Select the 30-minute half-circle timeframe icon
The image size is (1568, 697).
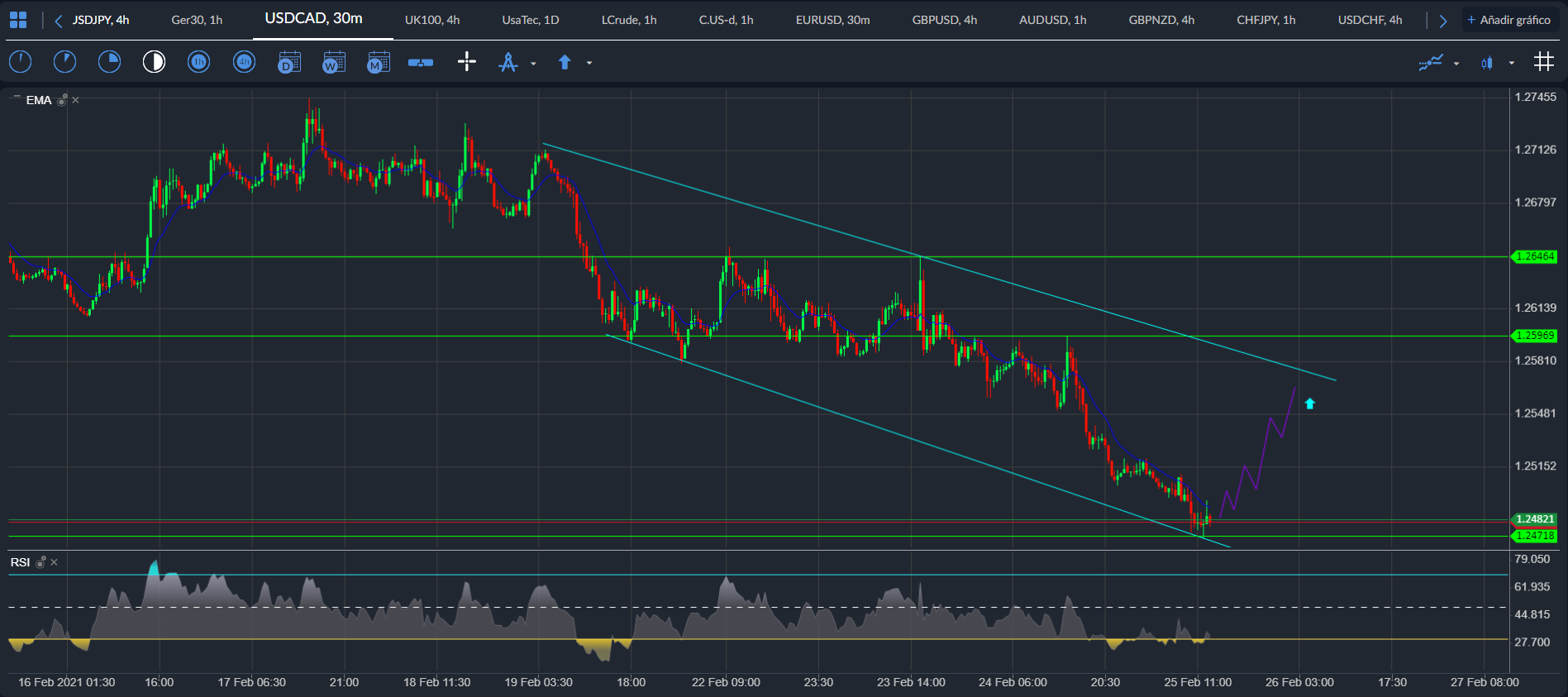(154, 62)
